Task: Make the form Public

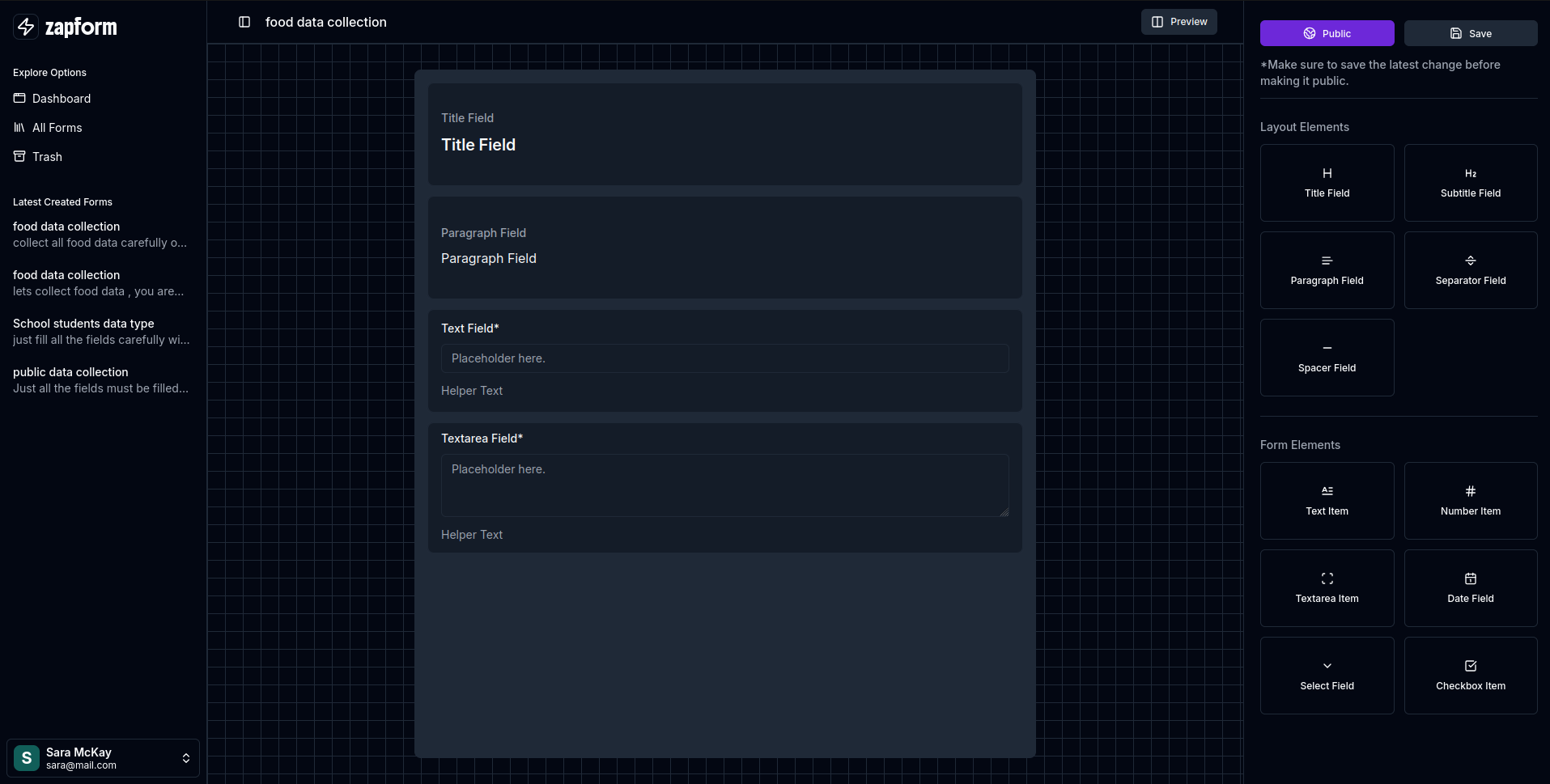Action: click(x=1327, y=33)
